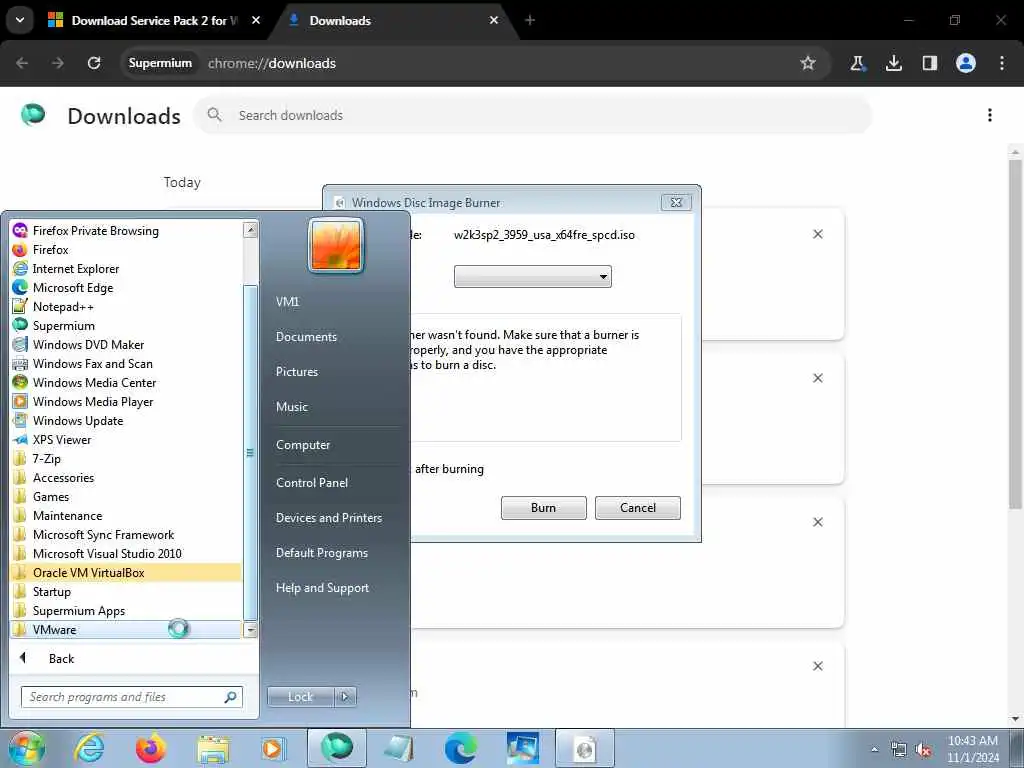
Task: Open Internet Explorer taskbar icon
Action: click(89, 748)
